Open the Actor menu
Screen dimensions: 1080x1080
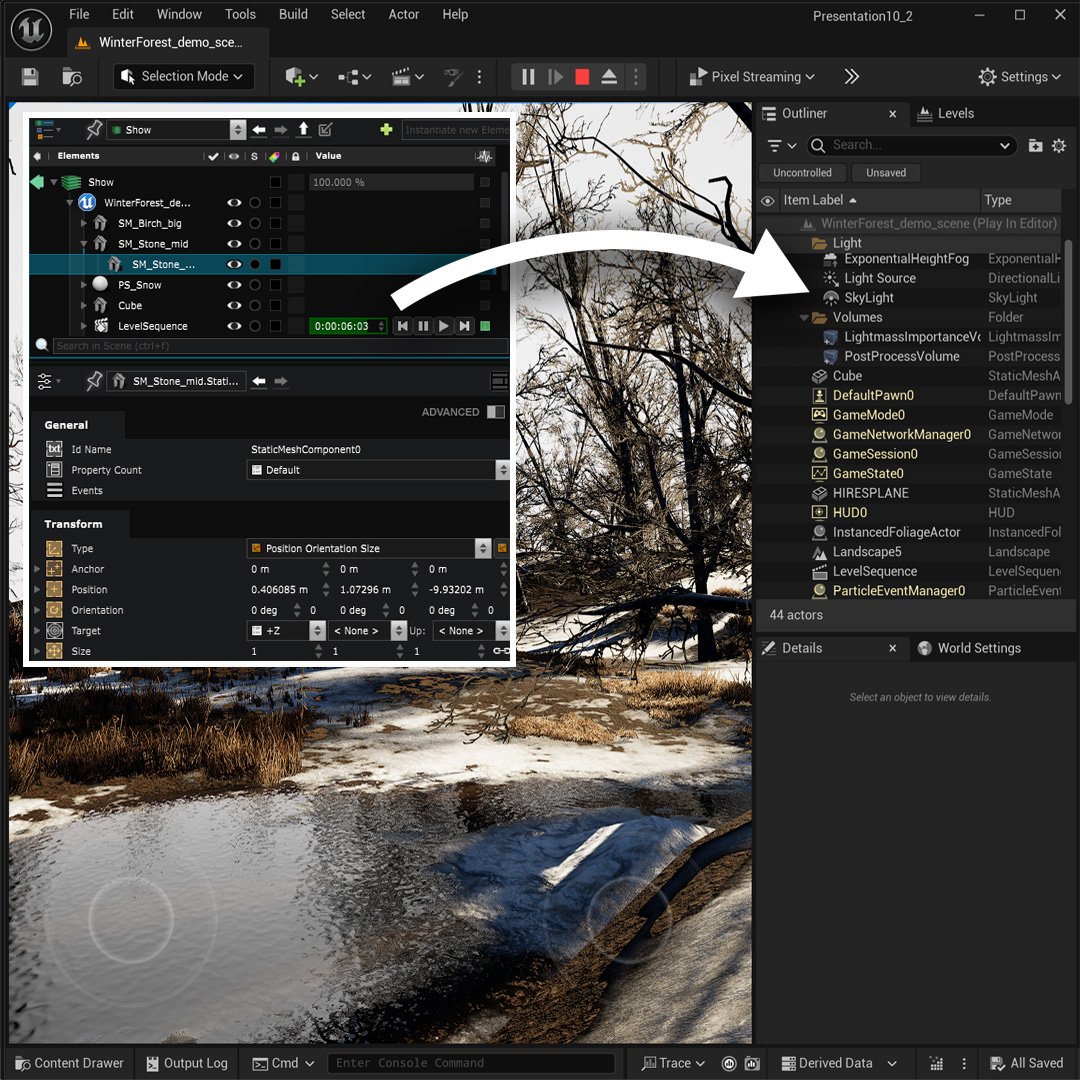click(404, 14)
